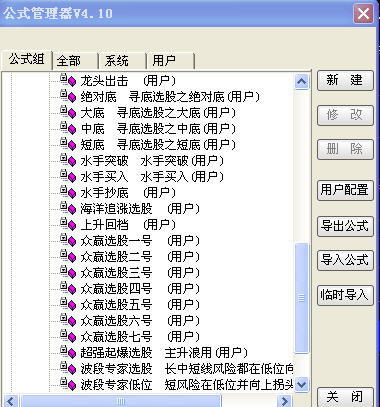Screen dimensions: 380x407
Task: Click the horizontal scrollbar right arrow
Action: [285, 401]
